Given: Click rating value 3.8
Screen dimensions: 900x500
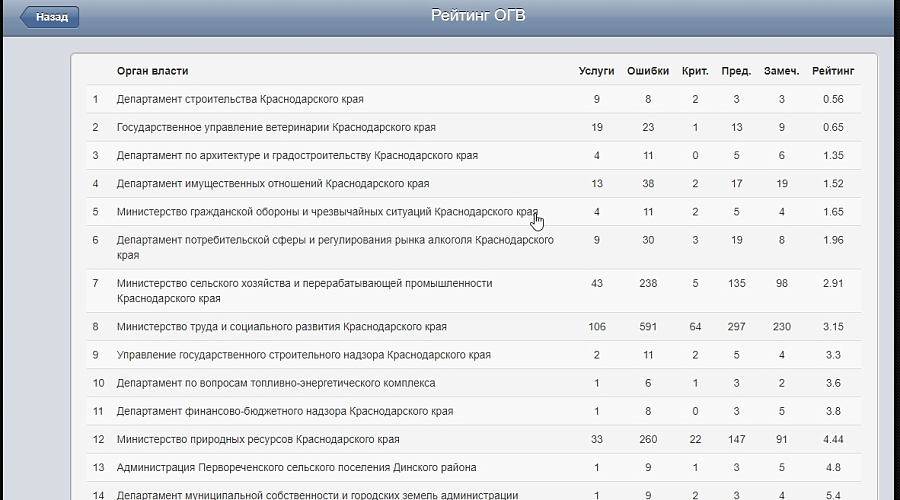Looking at the screenshot, I should tap(833, 411).
